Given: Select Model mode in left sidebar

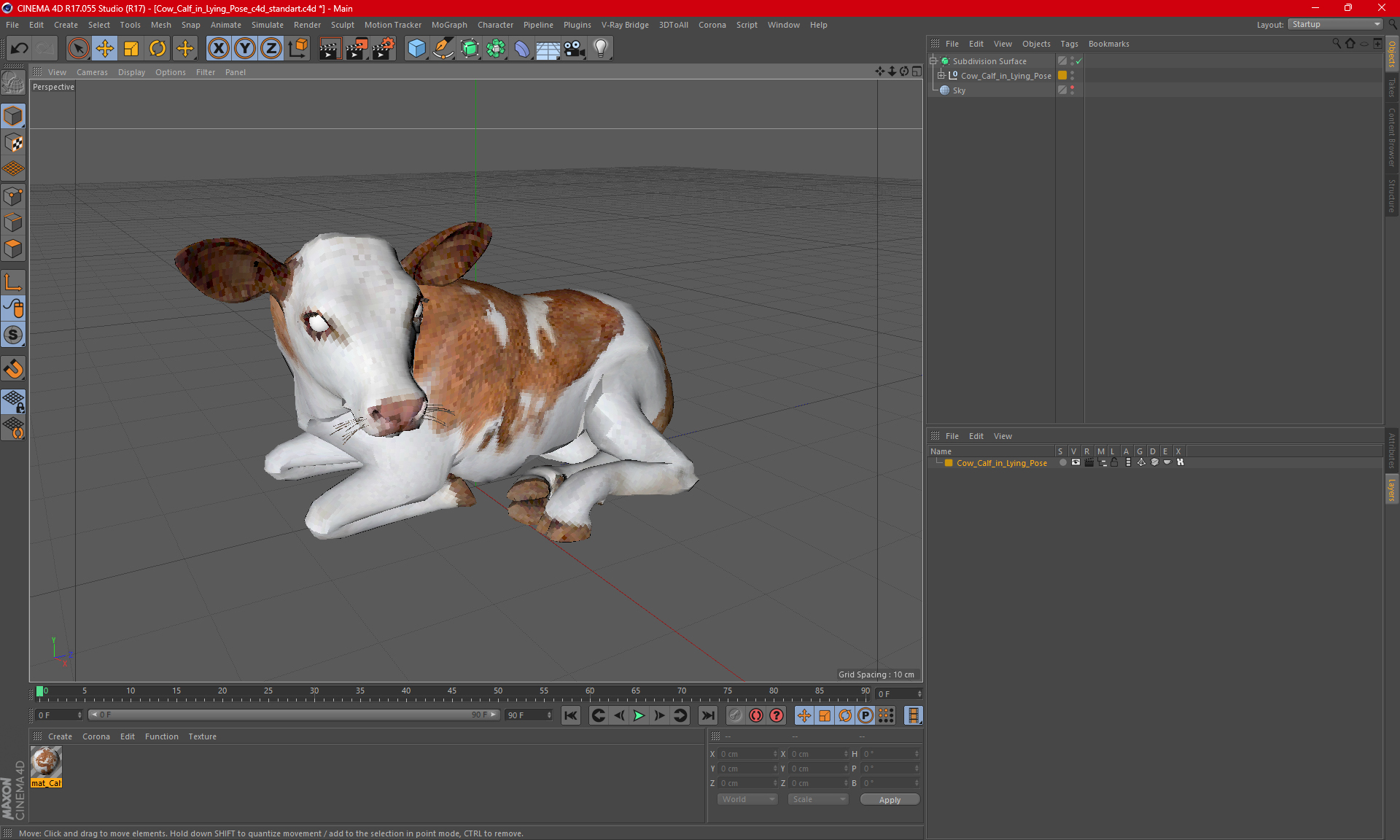Looking at the screenshot, I should 13,117.
